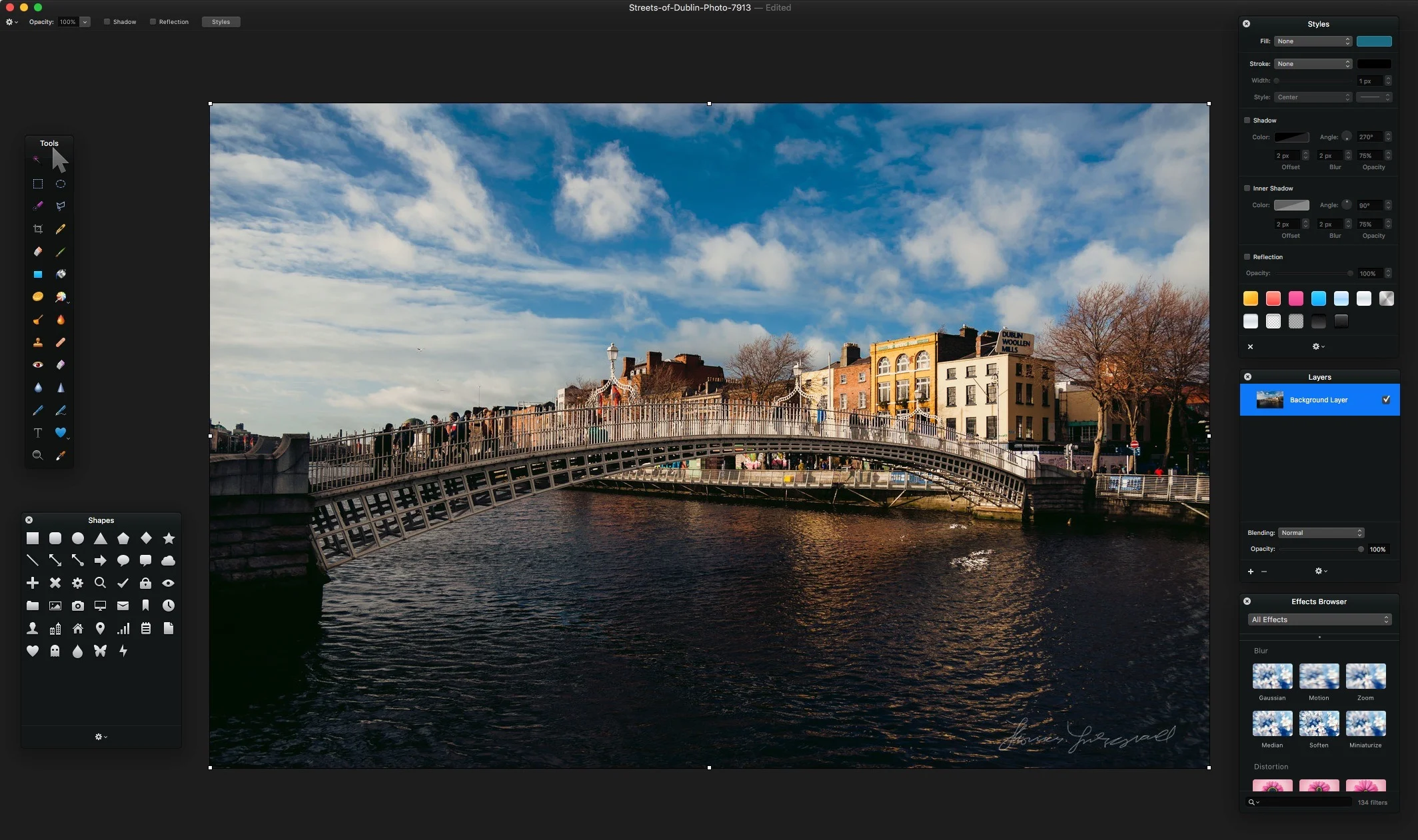Add a new layer with plus button
This screenshot has height=840, width=1418.
(x=1251, y=572)
